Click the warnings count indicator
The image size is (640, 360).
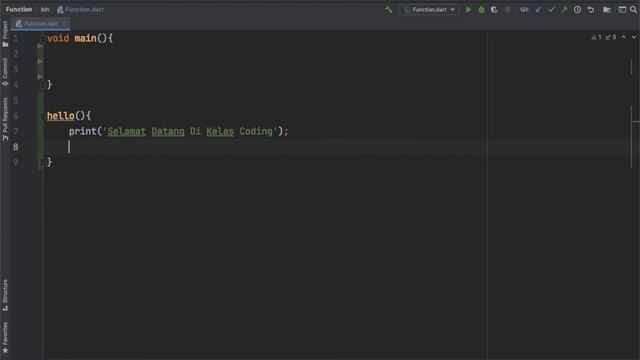pos(596,37)
